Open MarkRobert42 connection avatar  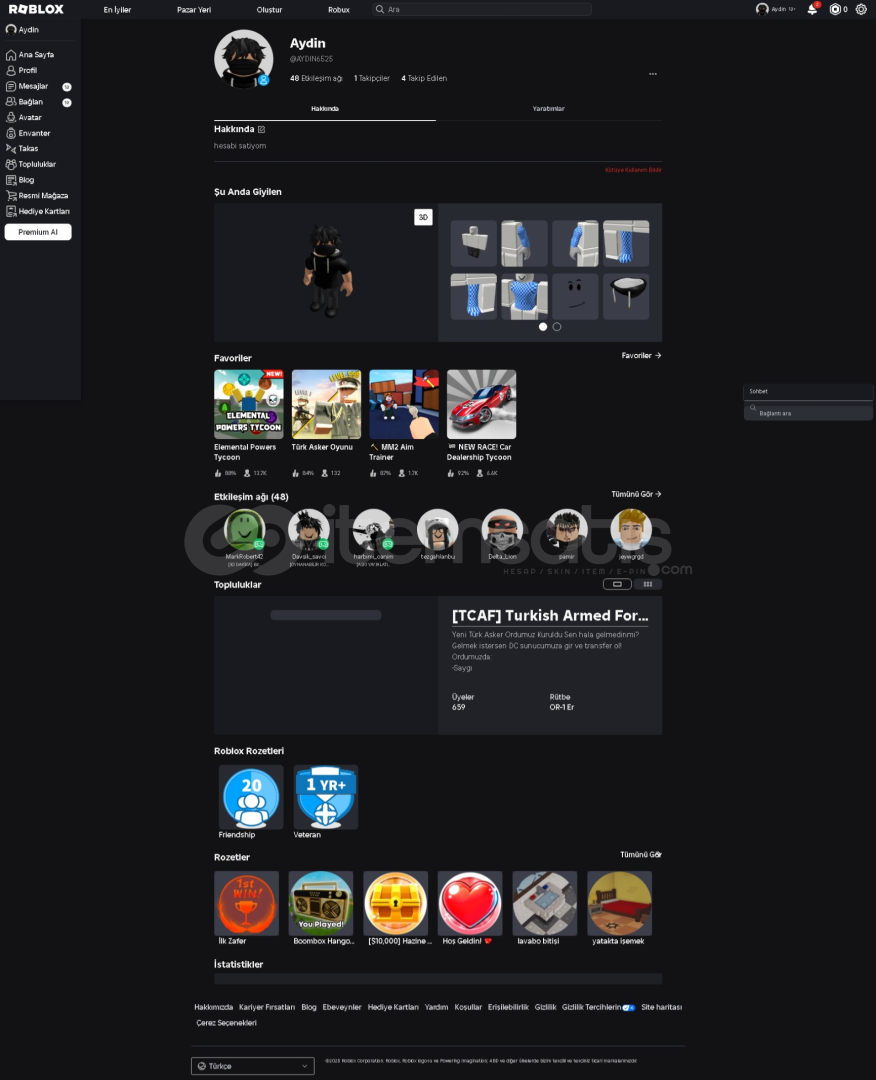[244, 530]
